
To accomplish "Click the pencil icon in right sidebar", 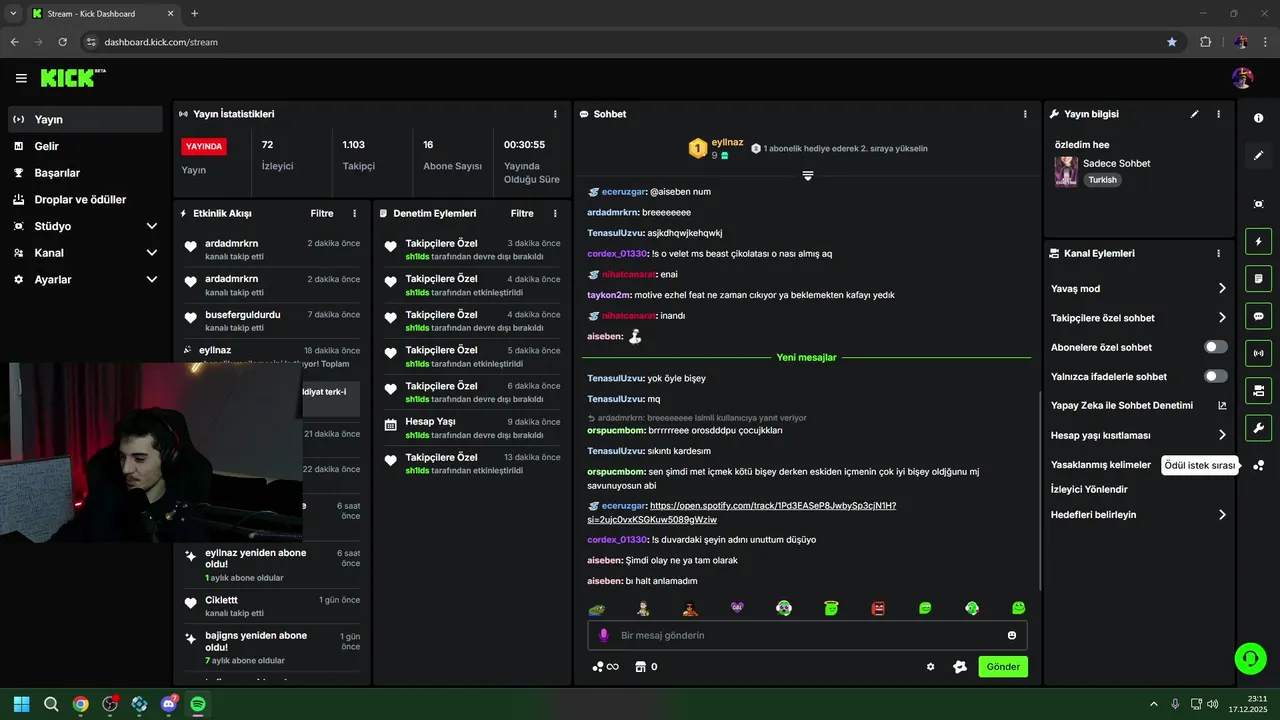I will click(1258, 155).
